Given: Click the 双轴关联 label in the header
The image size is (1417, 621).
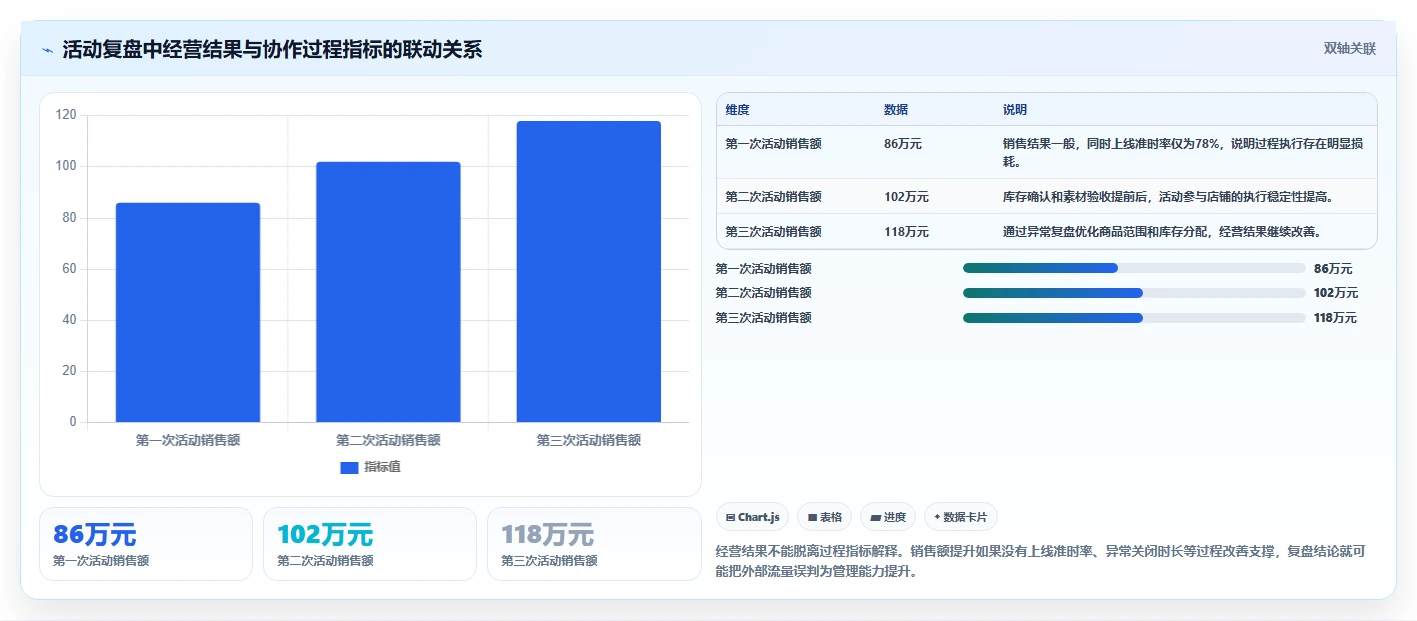Looking at the screenshot, I should pos(1350,49).
